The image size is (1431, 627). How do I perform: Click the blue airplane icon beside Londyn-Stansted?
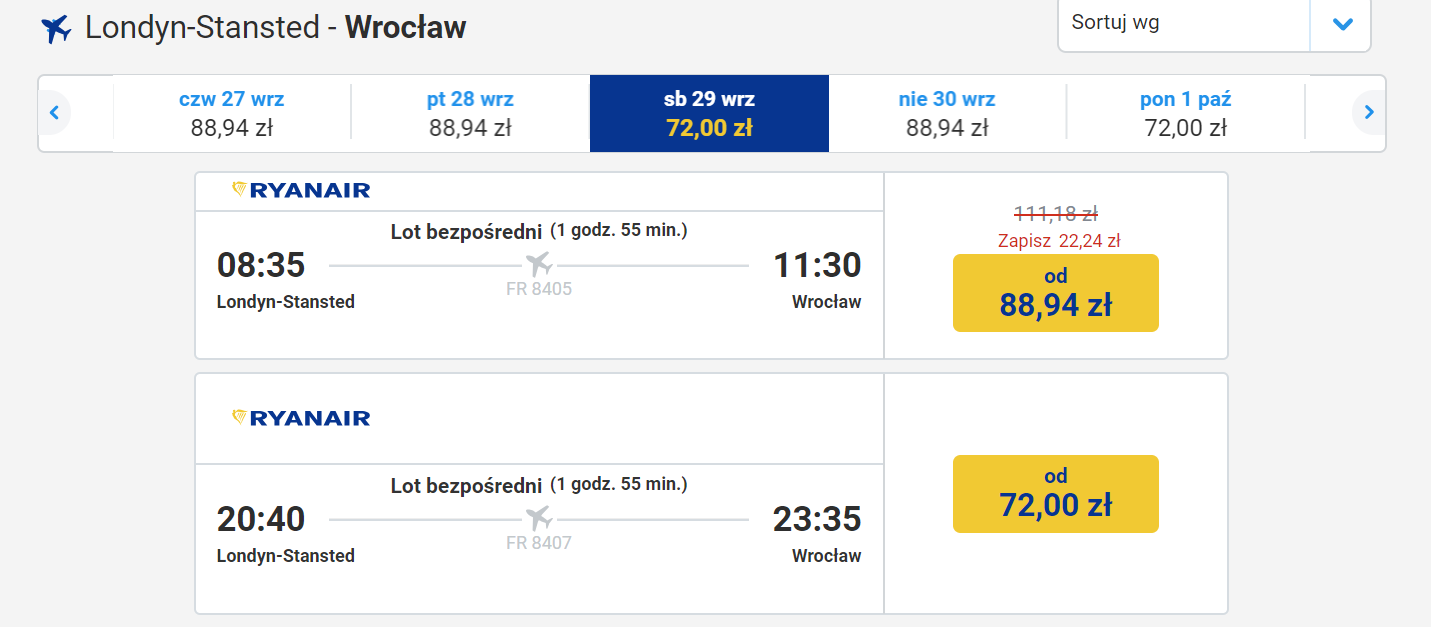pos(56,29)
